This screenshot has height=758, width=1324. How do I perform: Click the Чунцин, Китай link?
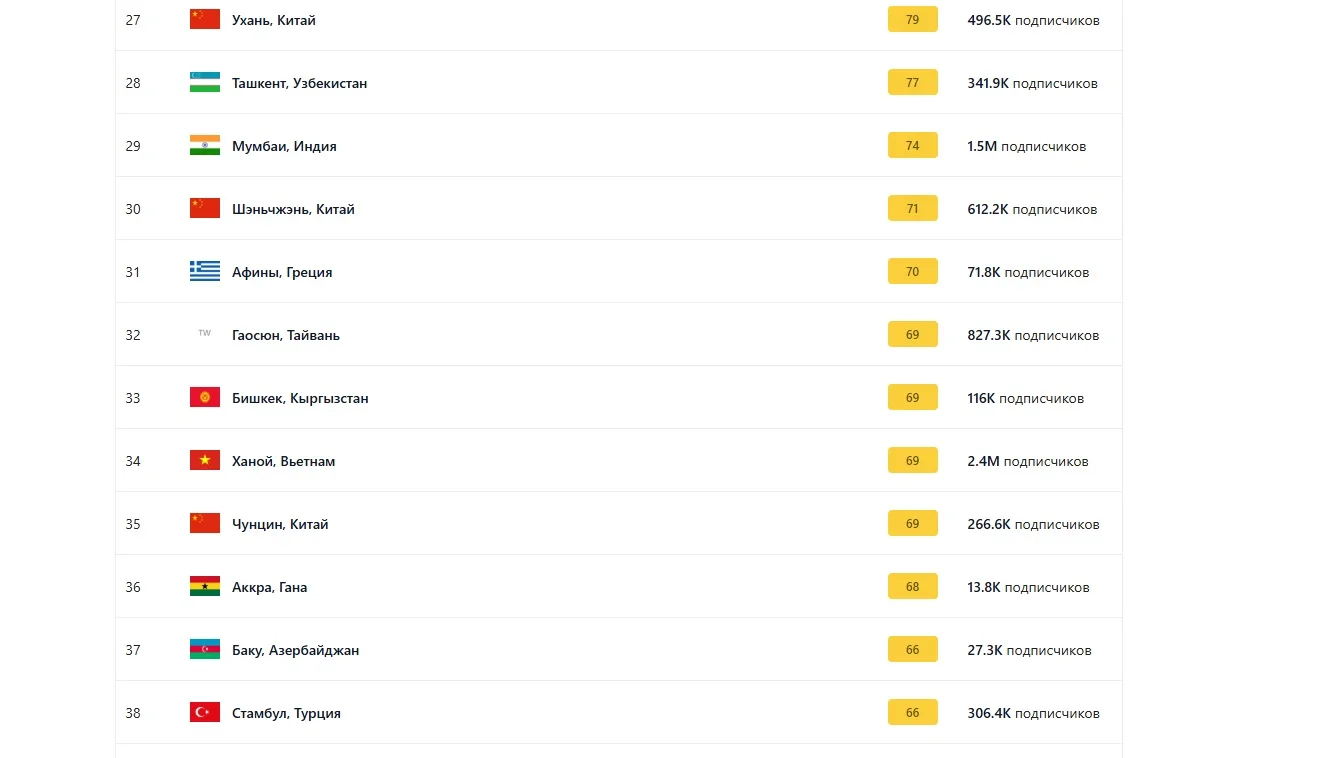tap(280, 524)
